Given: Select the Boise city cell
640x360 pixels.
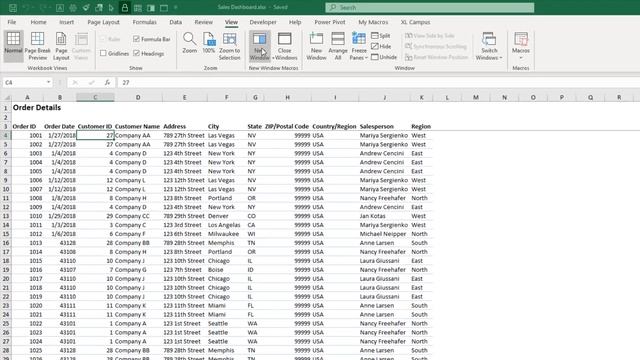Looking at the screenshot, I should click(x=227, y=270).
